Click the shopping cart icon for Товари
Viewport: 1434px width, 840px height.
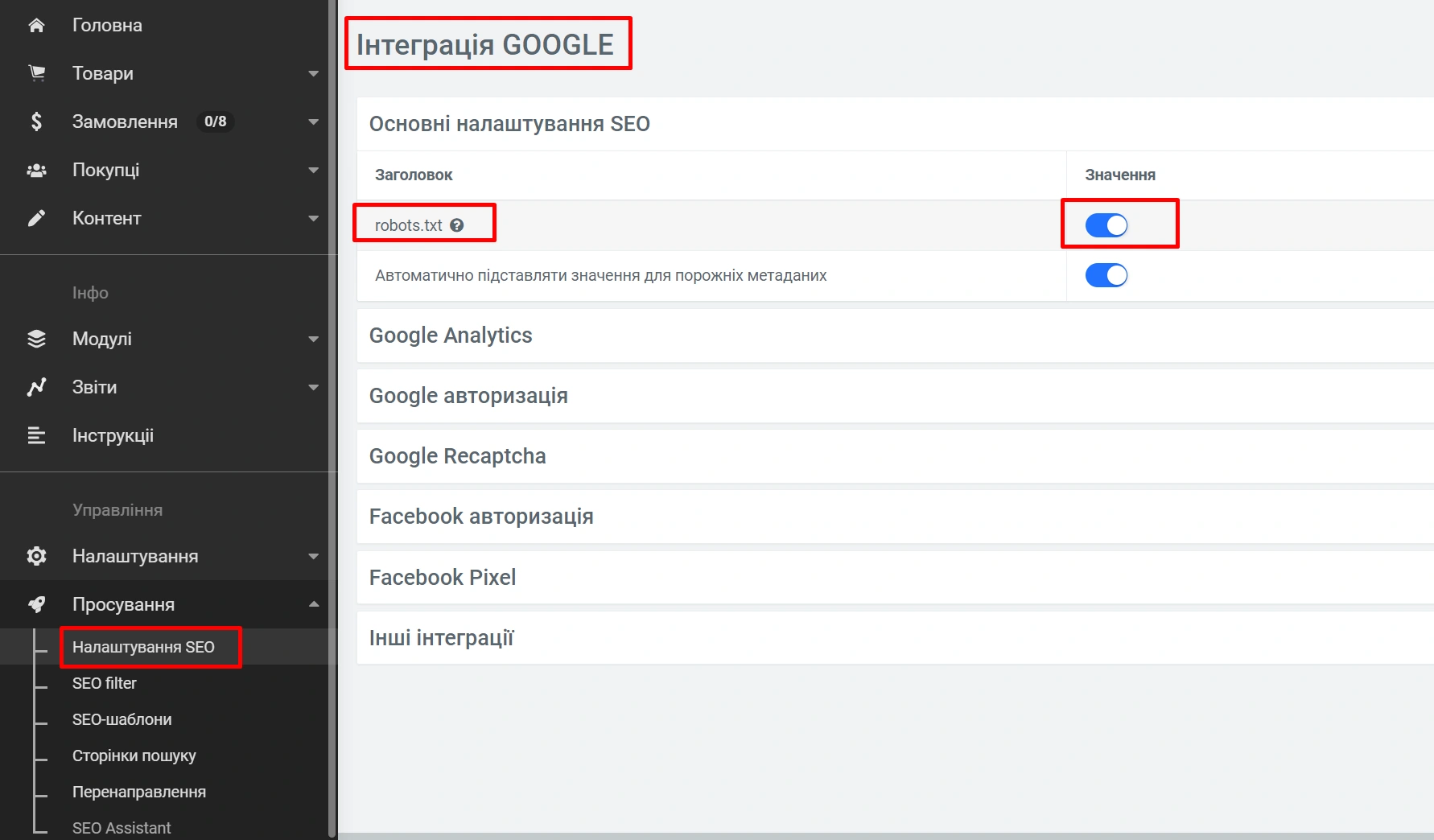[36, 73]
